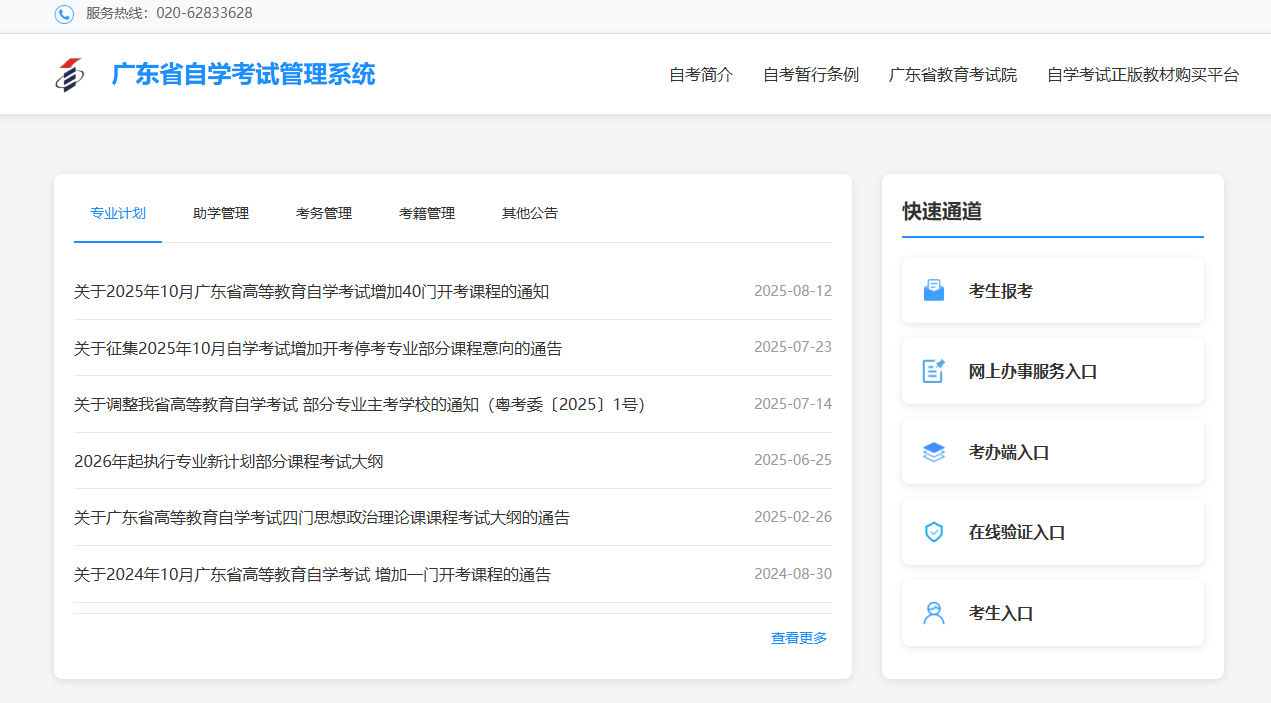Click 查看更多 to view more notices
1271x703 pixels.
coord(799,638)
